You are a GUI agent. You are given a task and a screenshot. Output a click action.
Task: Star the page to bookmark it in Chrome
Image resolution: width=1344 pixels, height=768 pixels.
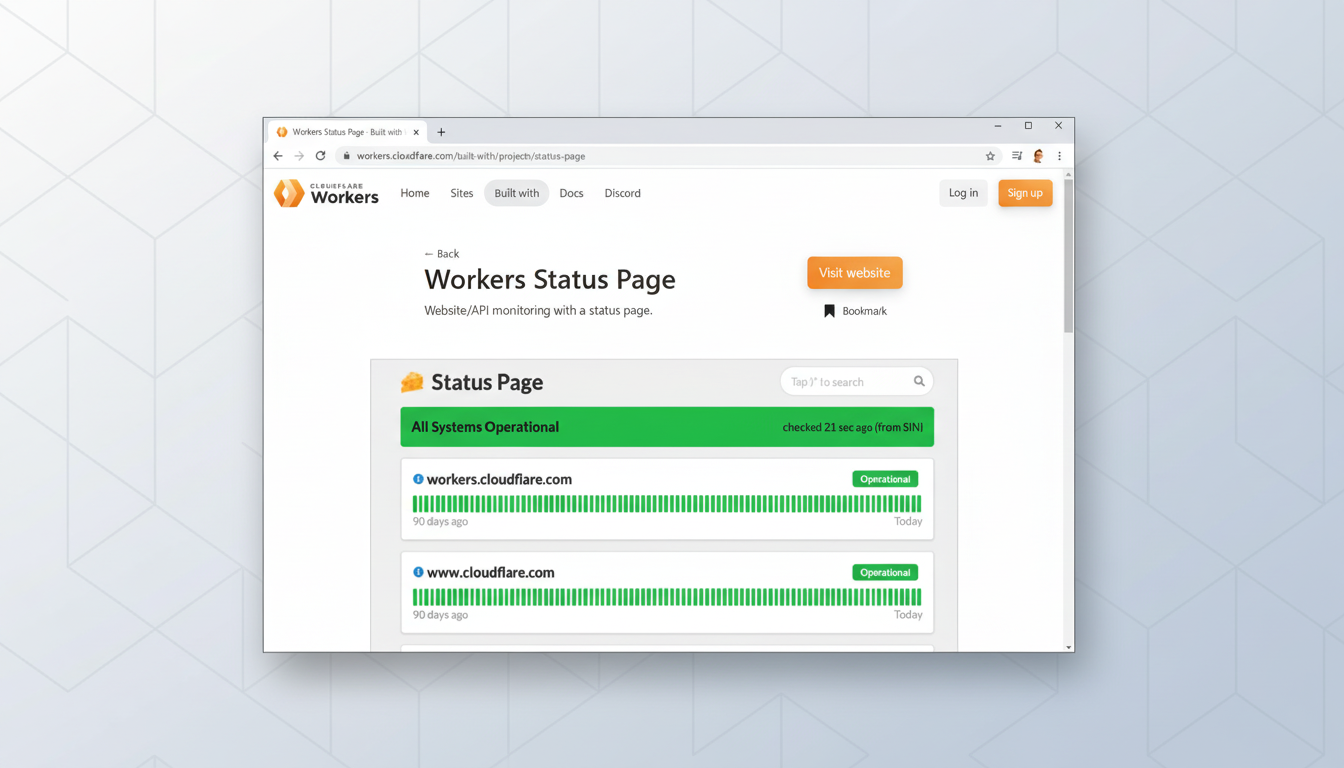click(990, 156)
